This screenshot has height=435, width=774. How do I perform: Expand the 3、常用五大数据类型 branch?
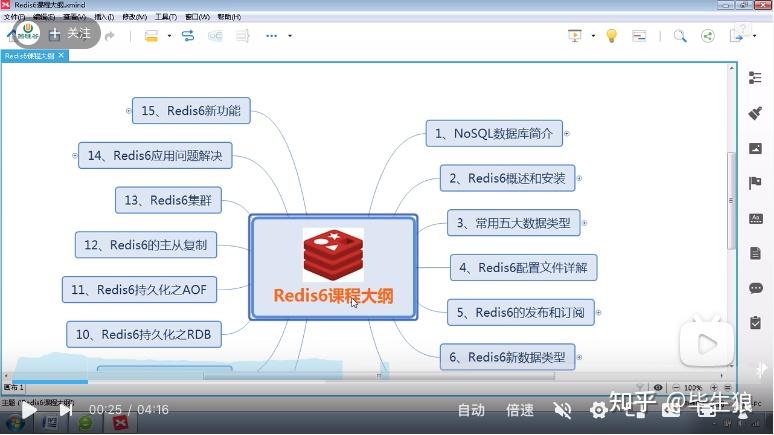click(584, 223)
